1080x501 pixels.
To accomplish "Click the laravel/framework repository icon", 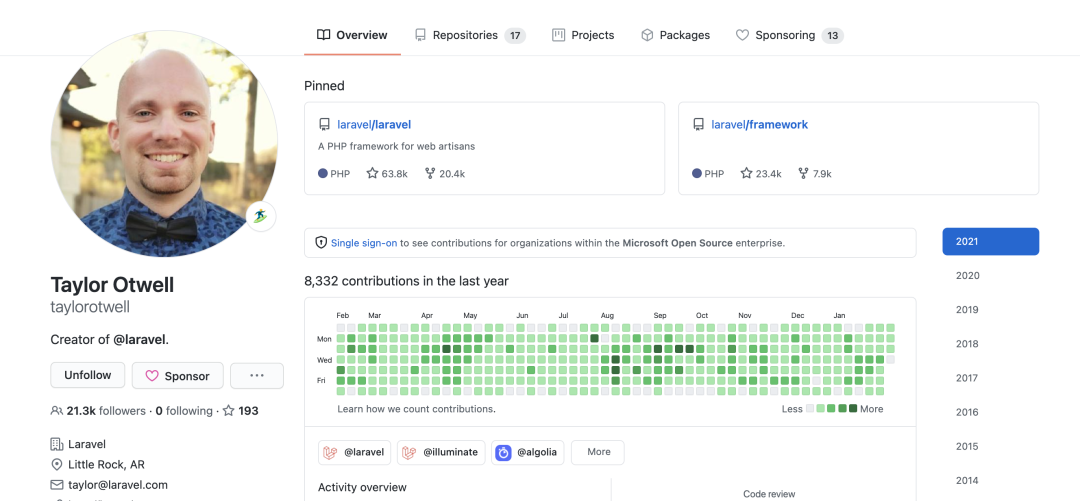I will (698, 125).
